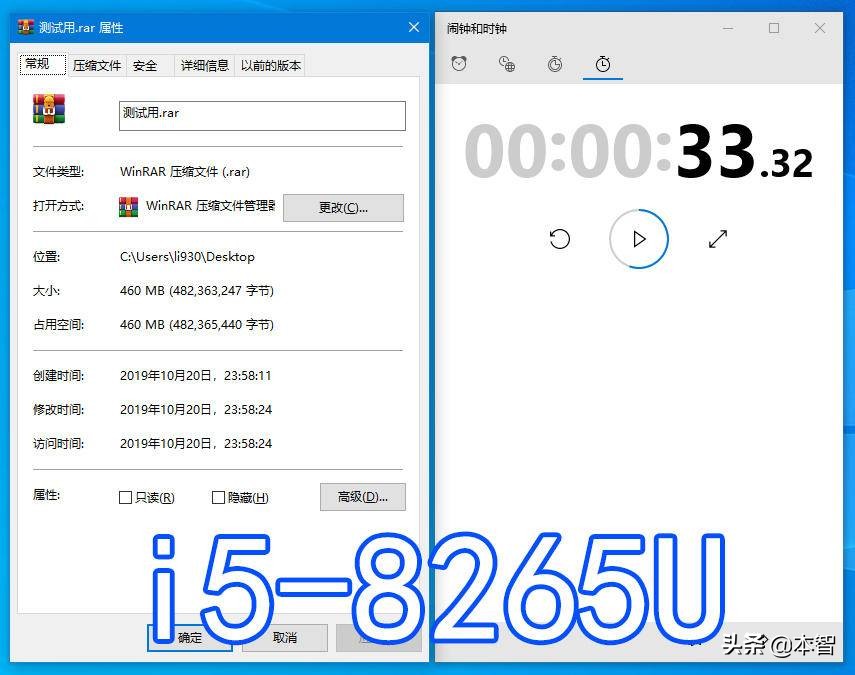
Task: Start the stopwatch with play button
Action: 638,239
